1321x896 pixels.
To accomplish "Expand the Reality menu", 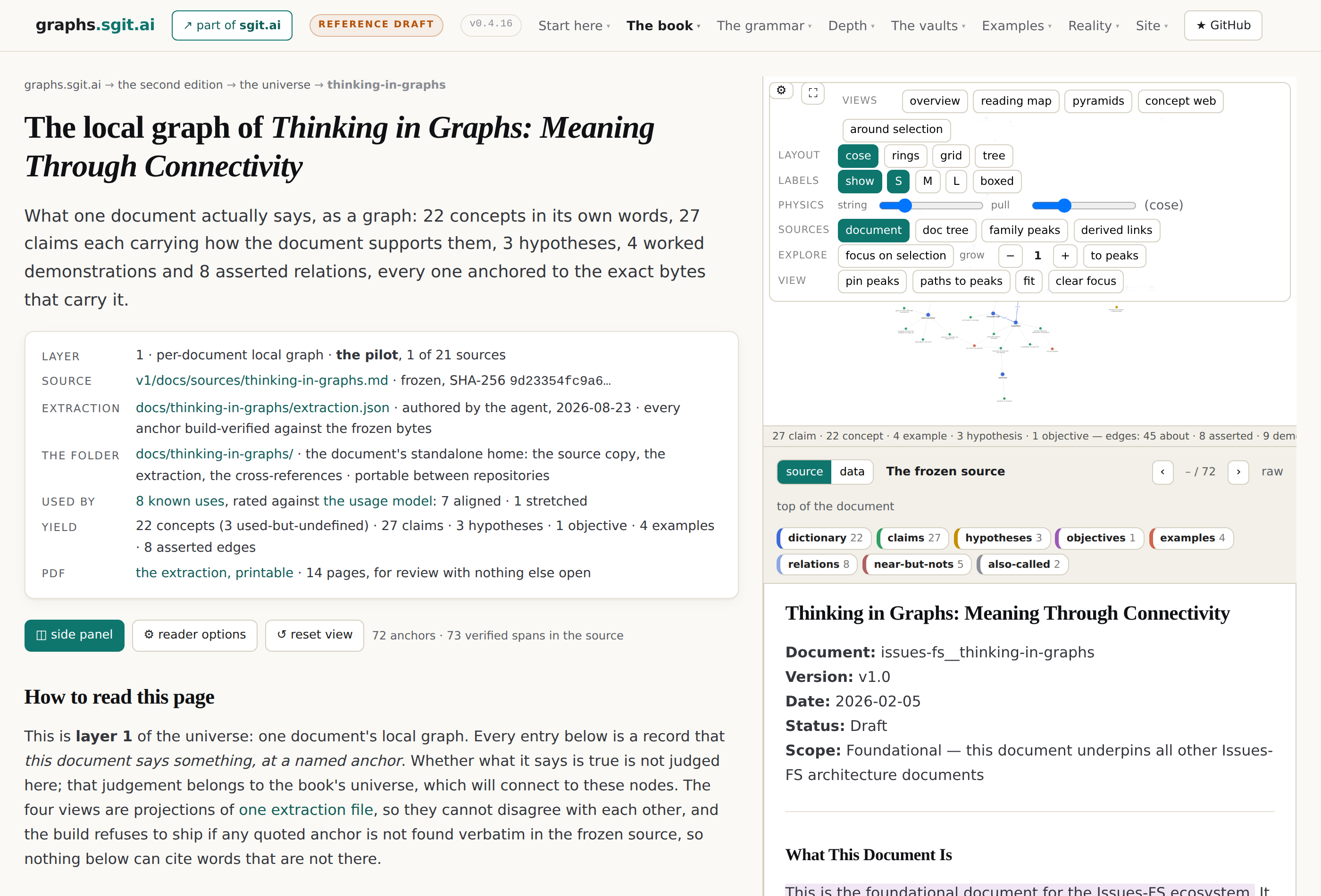I will (1093, 26).
